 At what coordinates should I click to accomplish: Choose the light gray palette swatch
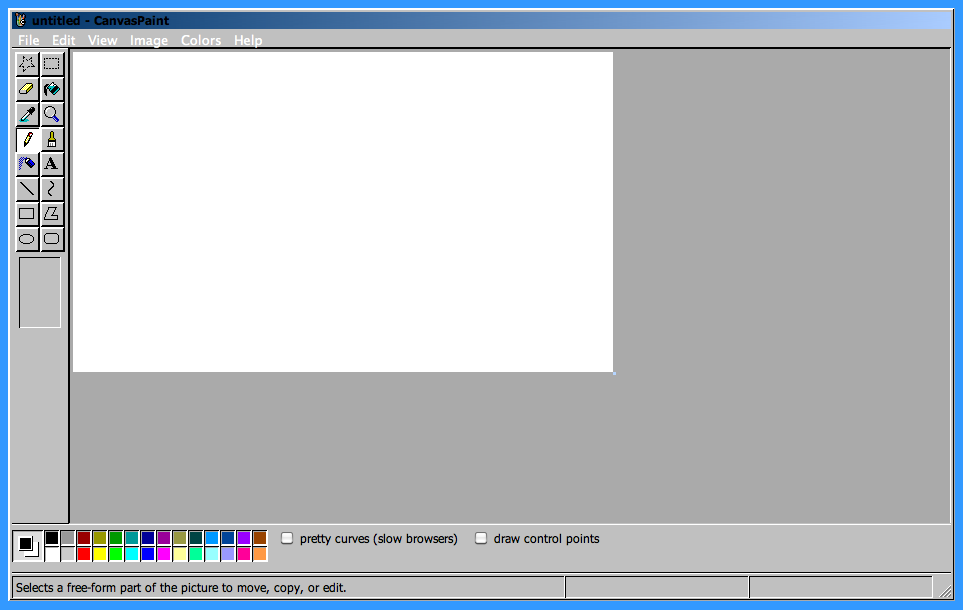point(68,554)
